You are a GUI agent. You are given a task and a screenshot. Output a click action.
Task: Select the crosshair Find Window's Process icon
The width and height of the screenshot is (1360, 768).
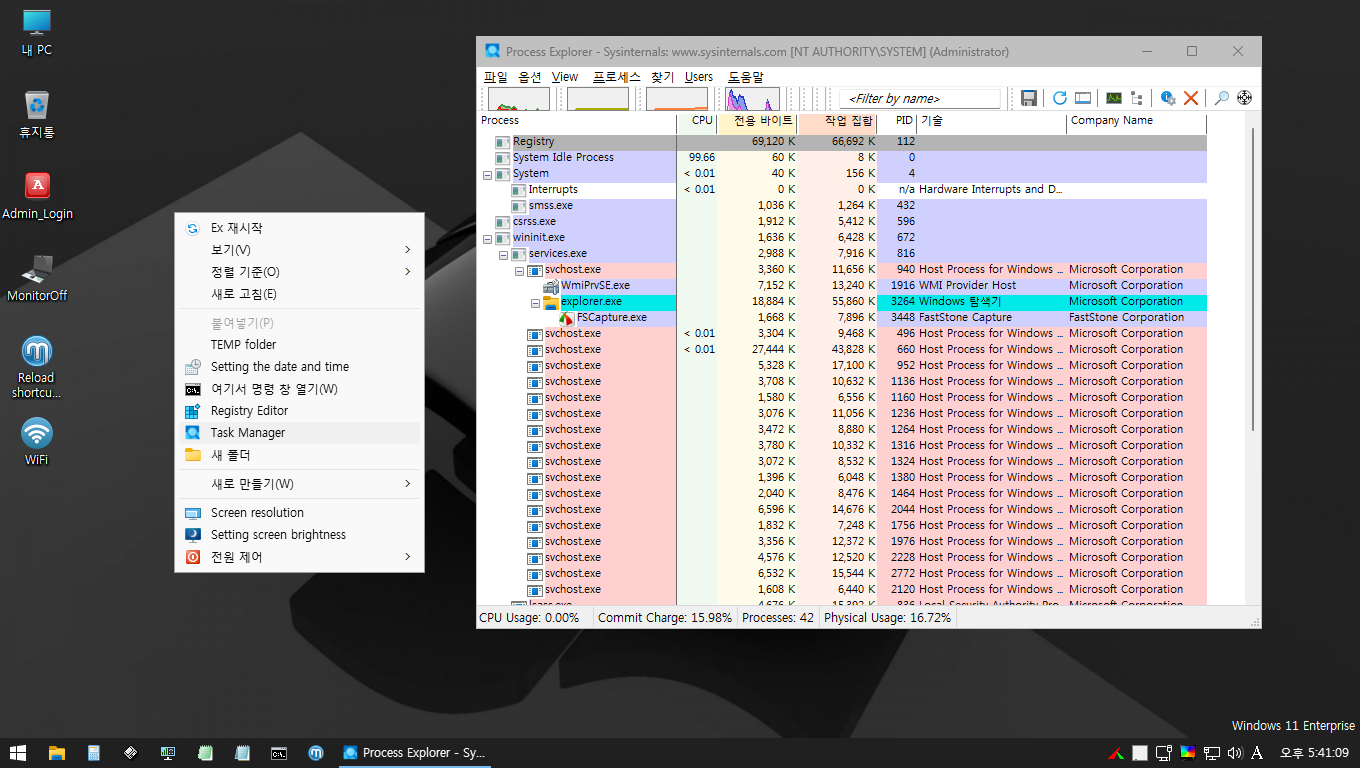tap(1245, 98)
